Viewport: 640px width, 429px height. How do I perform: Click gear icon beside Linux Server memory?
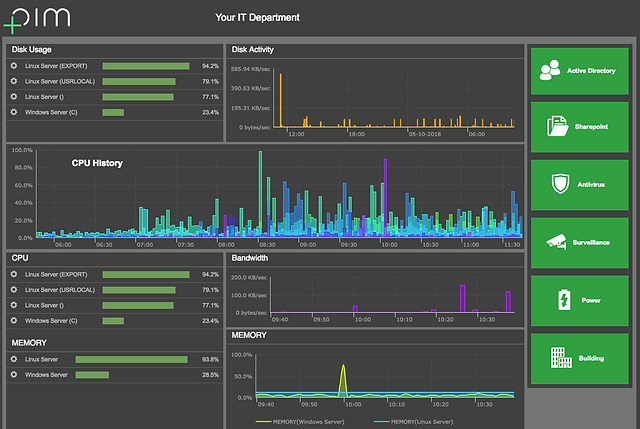[14, 359]
